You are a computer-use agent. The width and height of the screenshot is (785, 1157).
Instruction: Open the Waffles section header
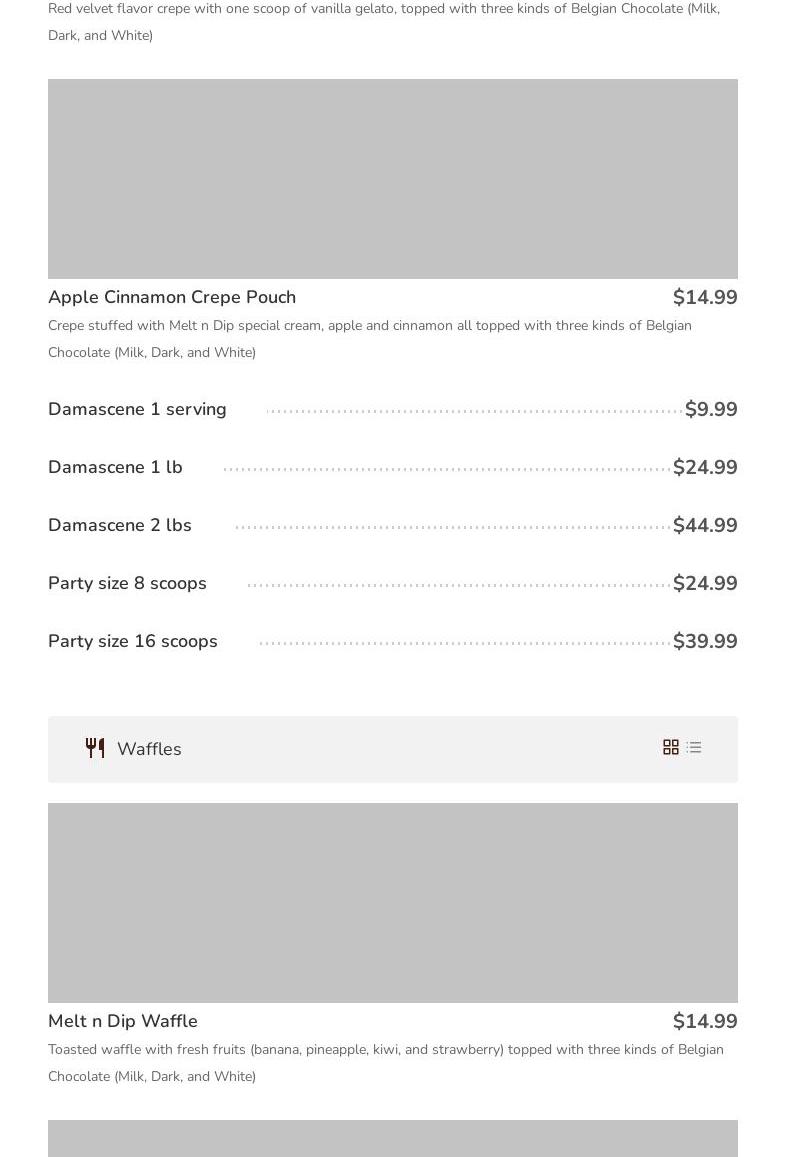149,749
